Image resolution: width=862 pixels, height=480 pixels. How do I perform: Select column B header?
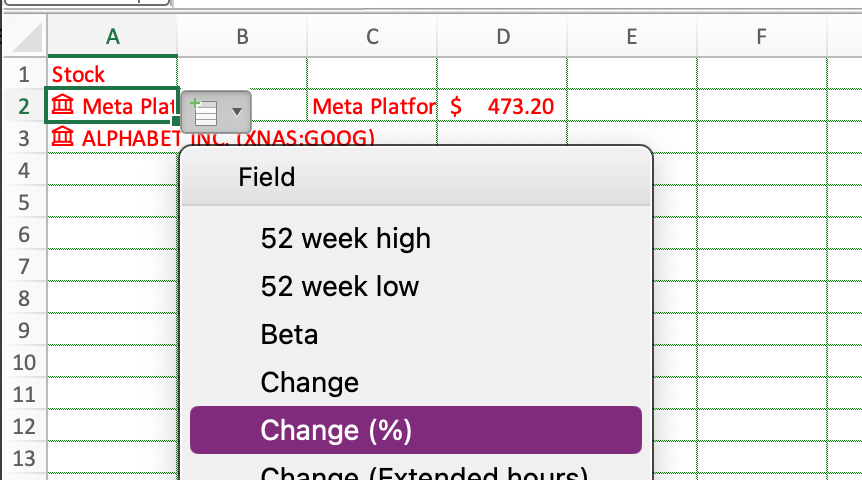coord(242,36)
